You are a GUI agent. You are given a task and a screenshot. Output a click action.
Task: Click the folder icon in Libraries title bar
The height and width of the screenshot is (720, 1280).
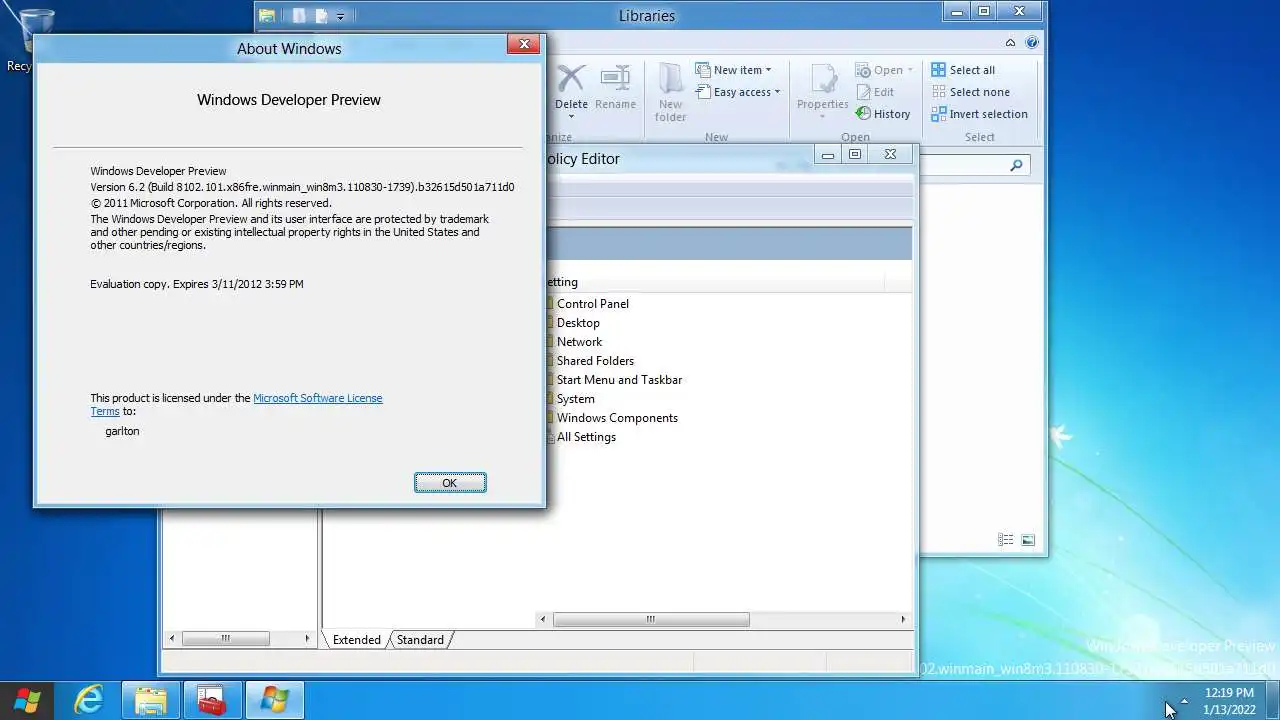pyautogui.click(x=267, y=15)
